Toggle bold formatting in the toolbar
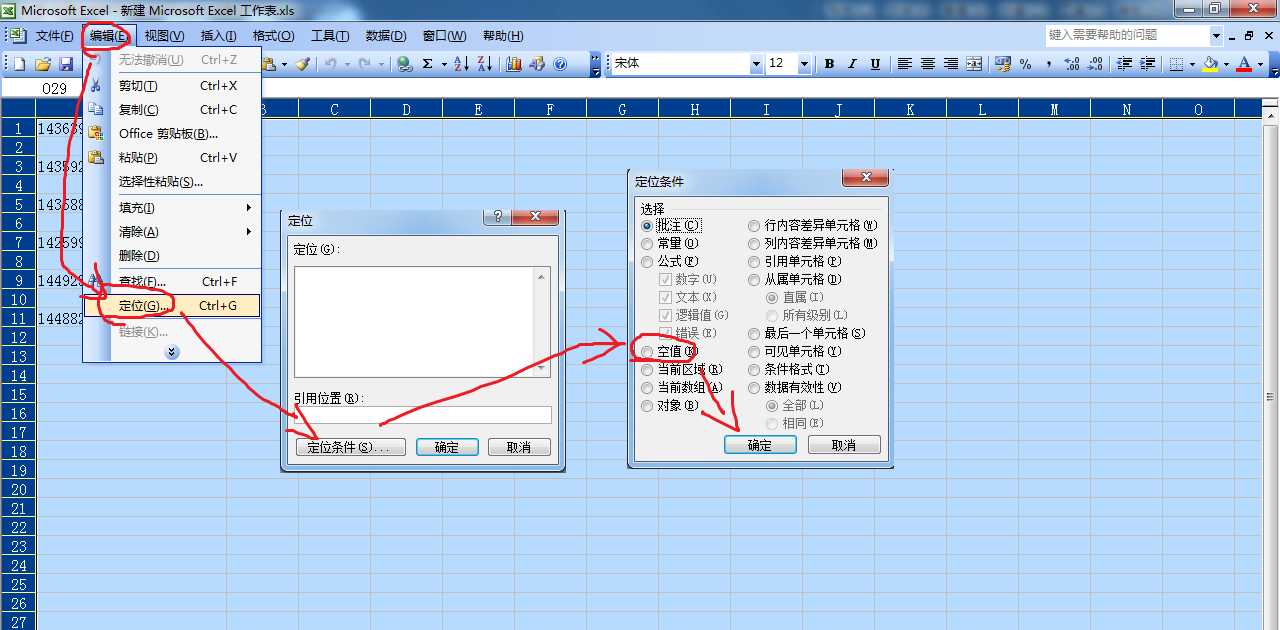This screenshot has width=1280, height=630. tap(829, 64)
